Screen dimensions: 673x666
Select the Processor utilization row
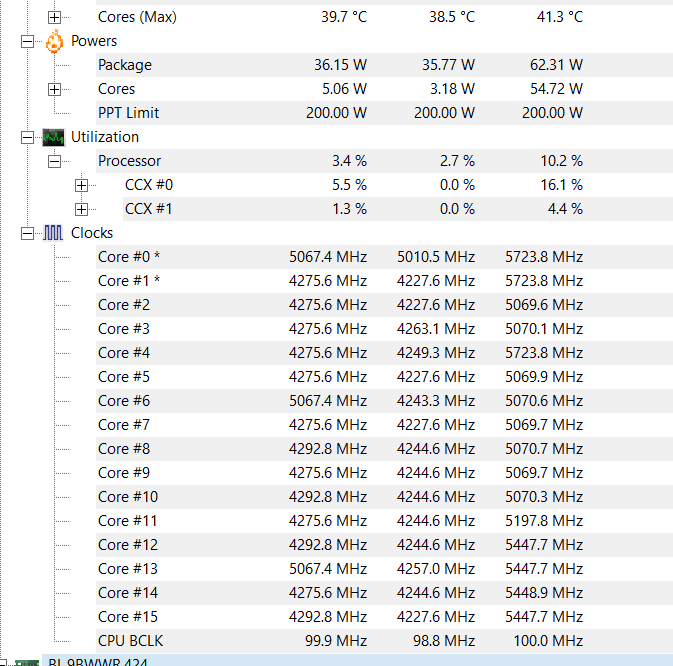click(384, 161)
